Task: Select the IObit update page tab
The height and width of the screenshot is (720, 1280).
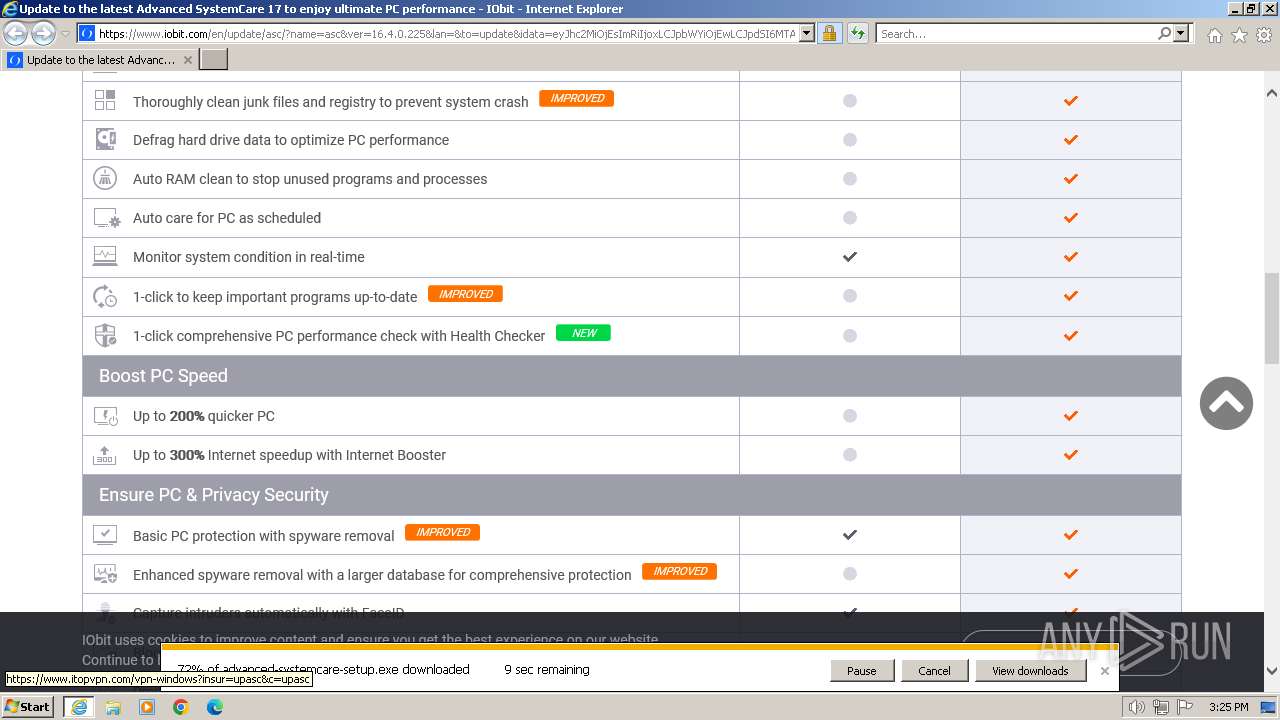Action: click(x=100, y=60)
